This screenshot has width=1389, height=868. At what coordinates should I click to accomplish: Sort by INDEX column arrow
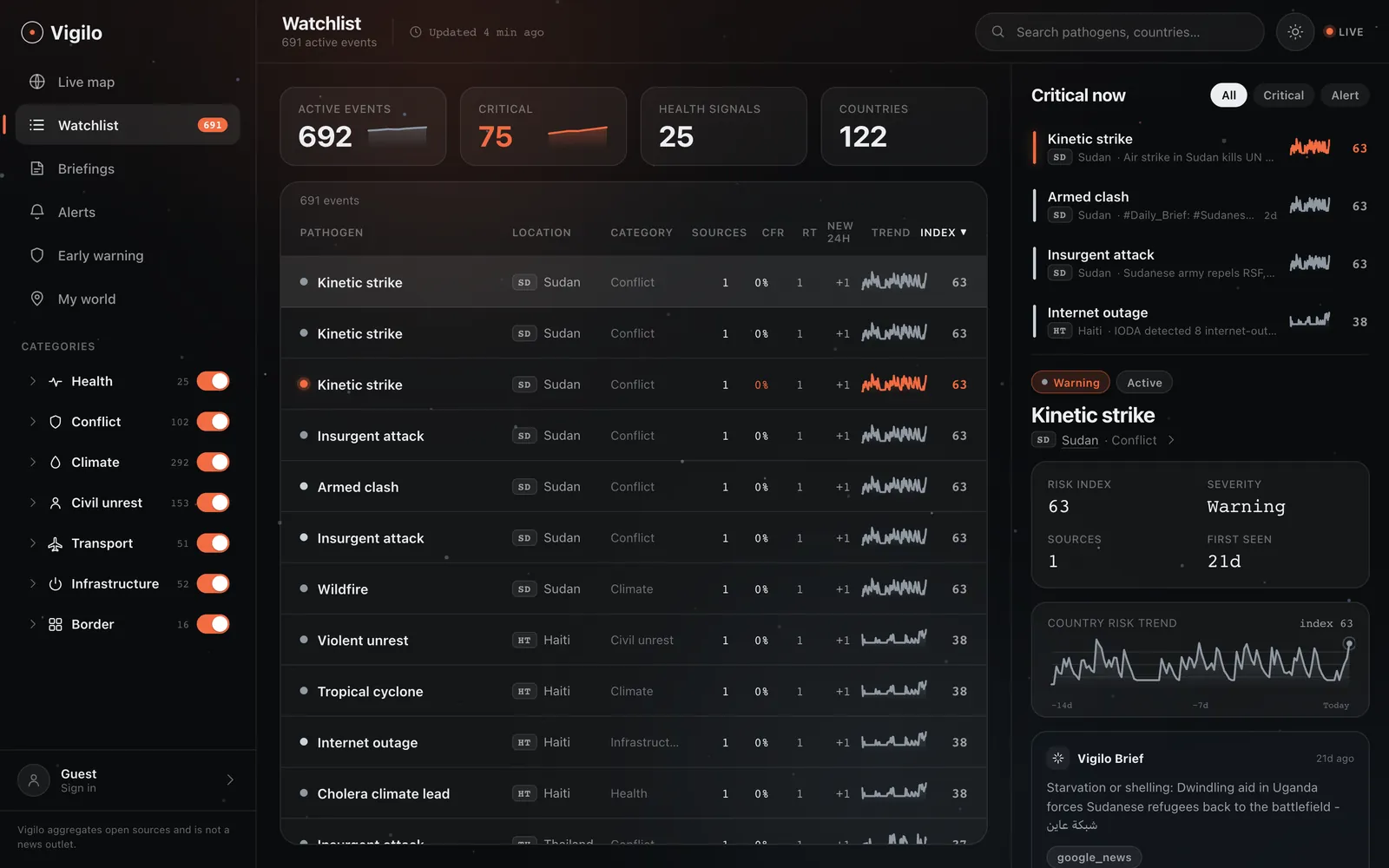pyautogui.click(x=964, y=233)
